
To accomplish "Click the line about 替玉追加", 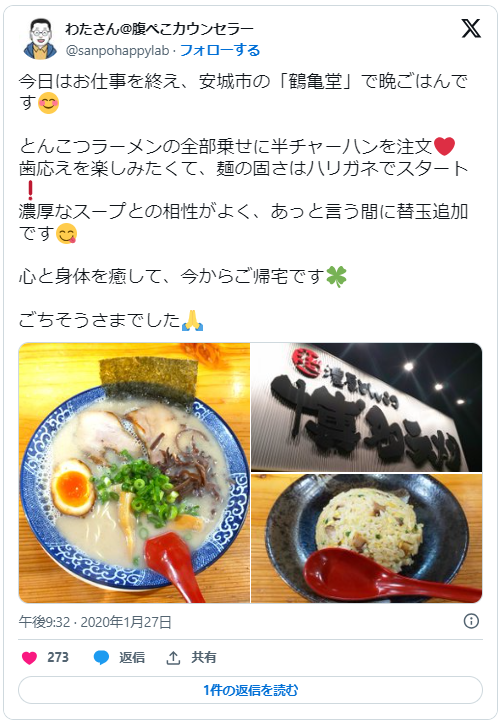I will click(x=243, y=222).
